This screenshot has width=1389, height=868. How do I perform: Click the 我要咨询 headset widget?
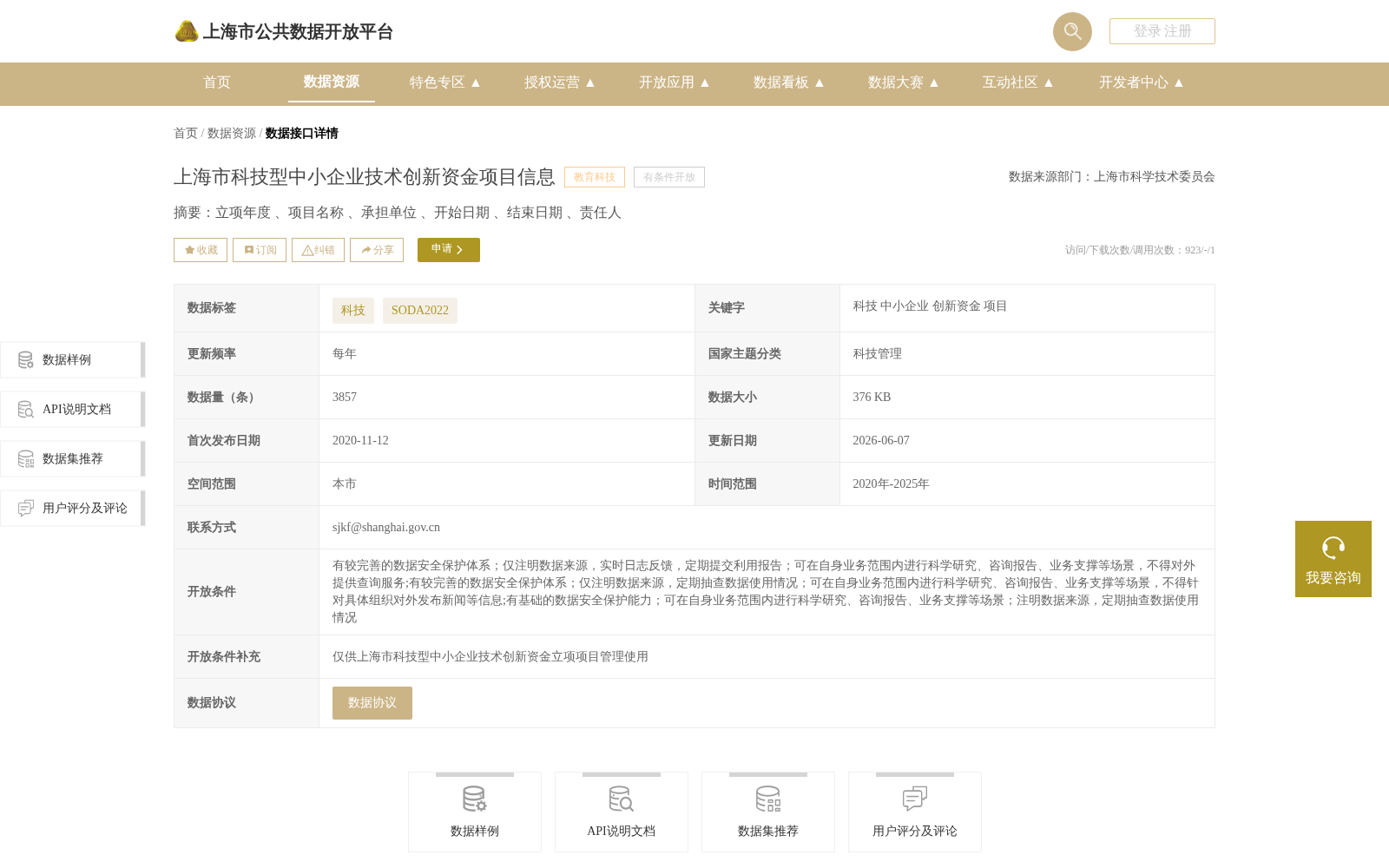point(1333,559)
